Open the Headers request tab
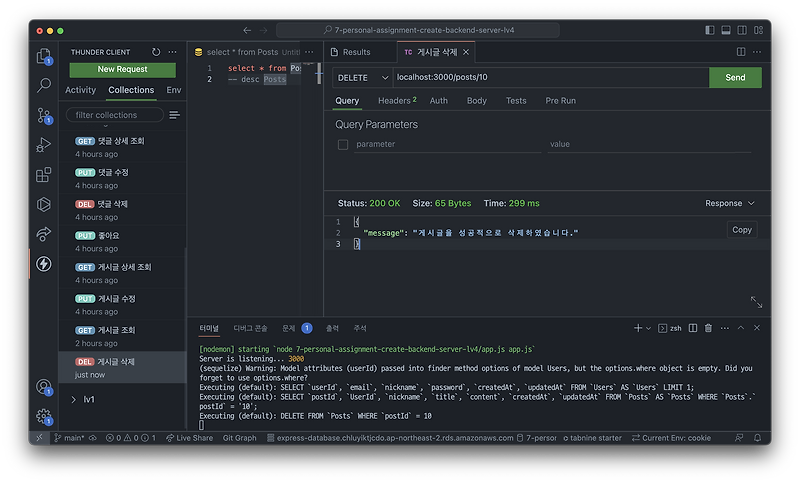Image resolution: width=800 pixels, height=483 pixels. point(397,100)
